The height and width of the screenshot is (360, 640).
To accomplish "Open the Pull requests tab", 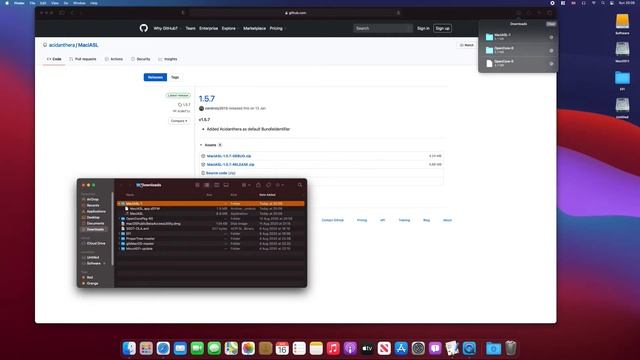I will (83, 59).
